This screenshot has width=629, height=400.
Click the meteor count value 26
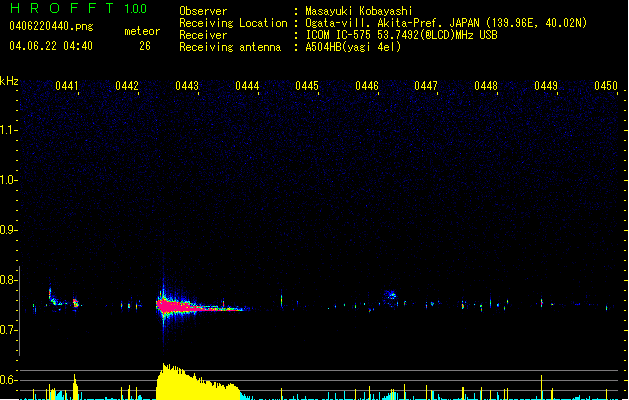[x=145, y=46]
